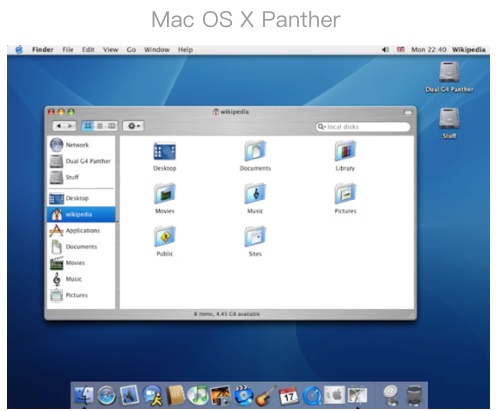Open iCal calendar dock icon
This screenshot has width=500, height=411.
(289, 396)
